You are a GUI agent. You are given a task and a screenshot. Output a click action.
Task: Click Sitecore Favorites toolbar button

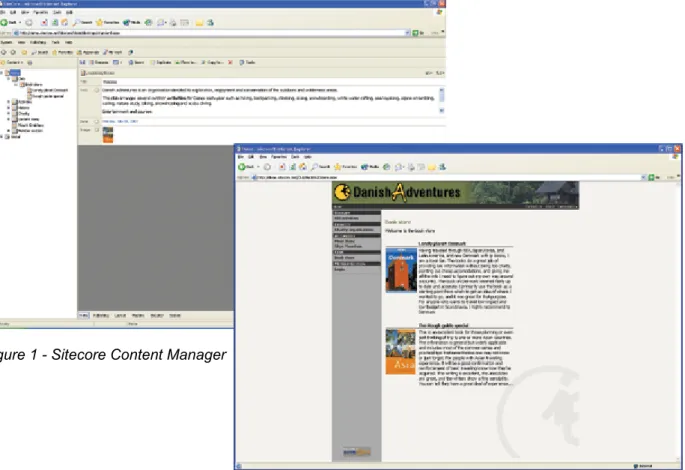pos(63,52)
